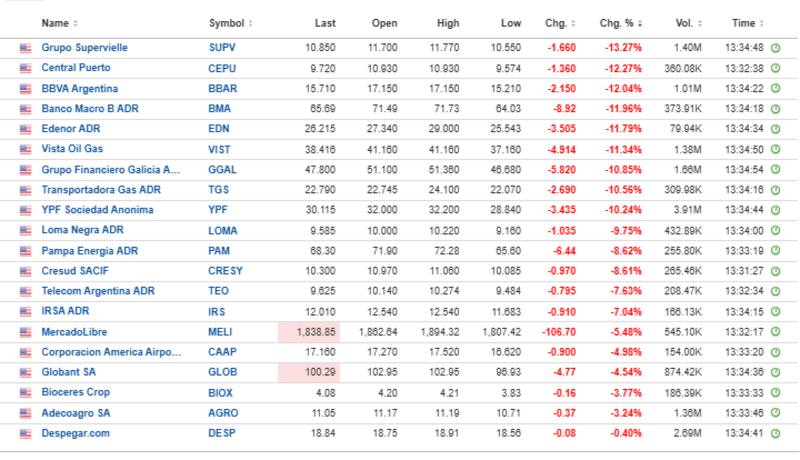Click the US flag beside Central Puerto

25,68
